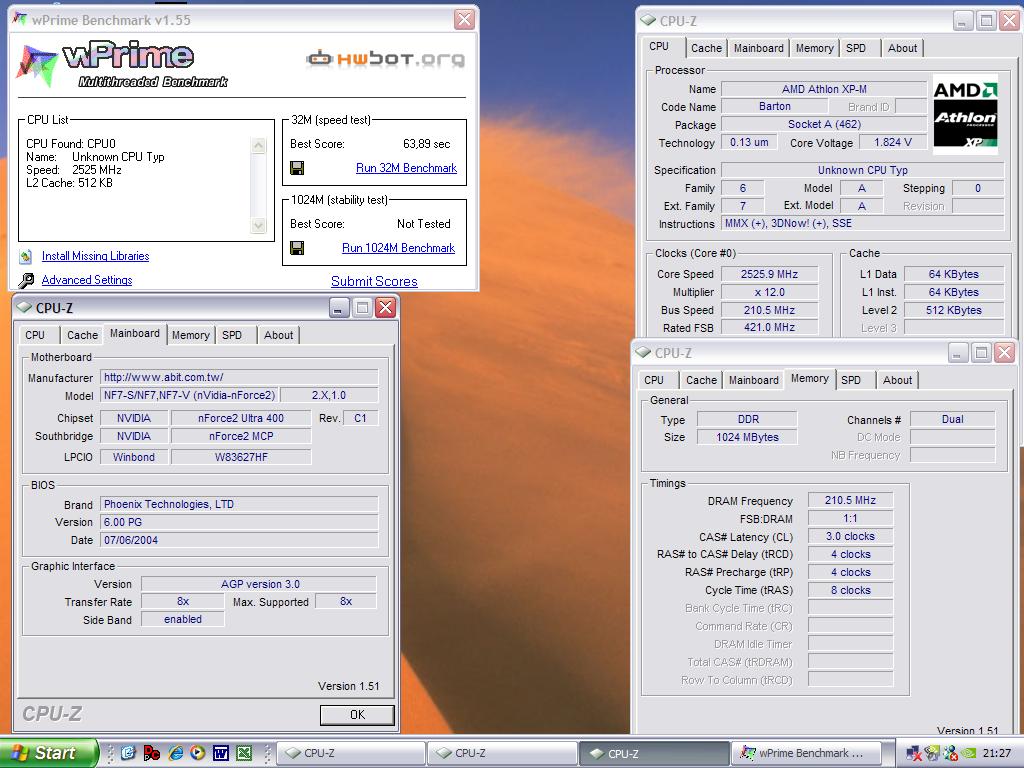Open Mainboard tab in top-right CPU-Z window
This screenshot has width=1024, height=768.
(x=758, y=48)
